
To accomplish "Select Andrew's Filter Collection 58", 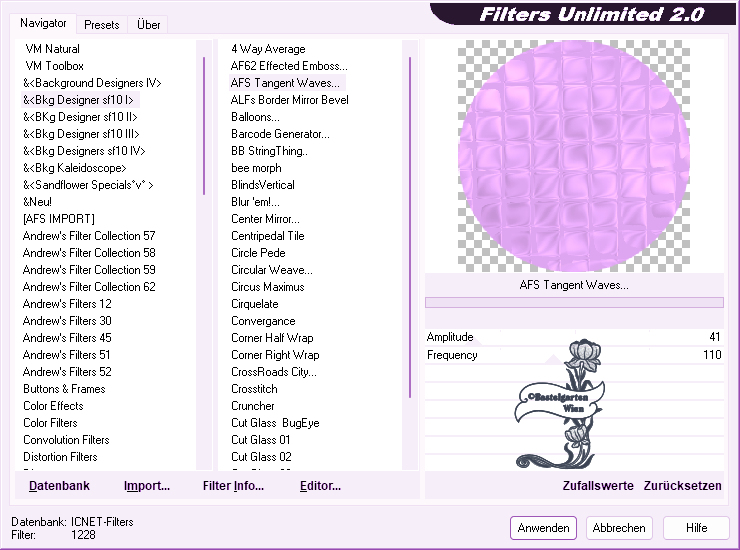I will (x=89, y=253).
